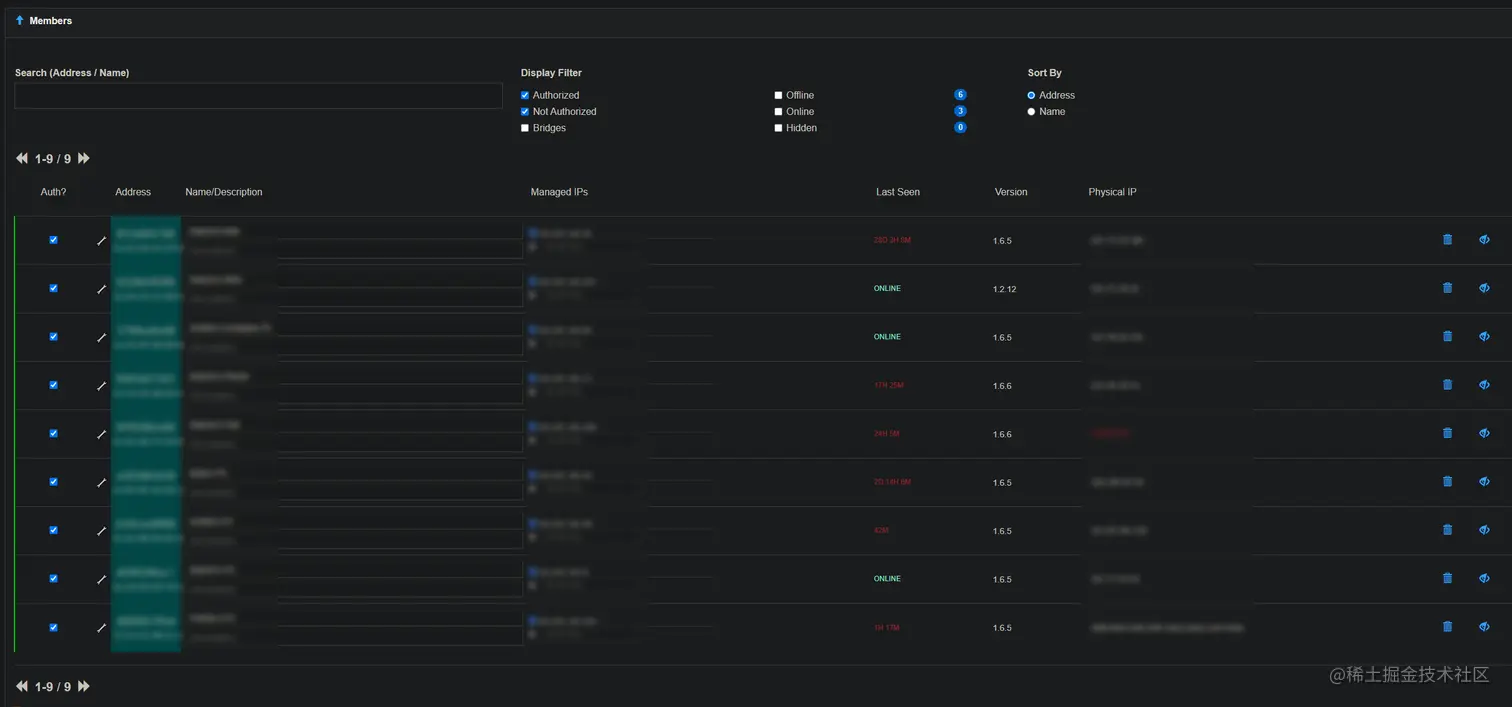Screen dimensions: 1512x707
Task: Click the Version column header
Action: click(x=1011, y=192)
